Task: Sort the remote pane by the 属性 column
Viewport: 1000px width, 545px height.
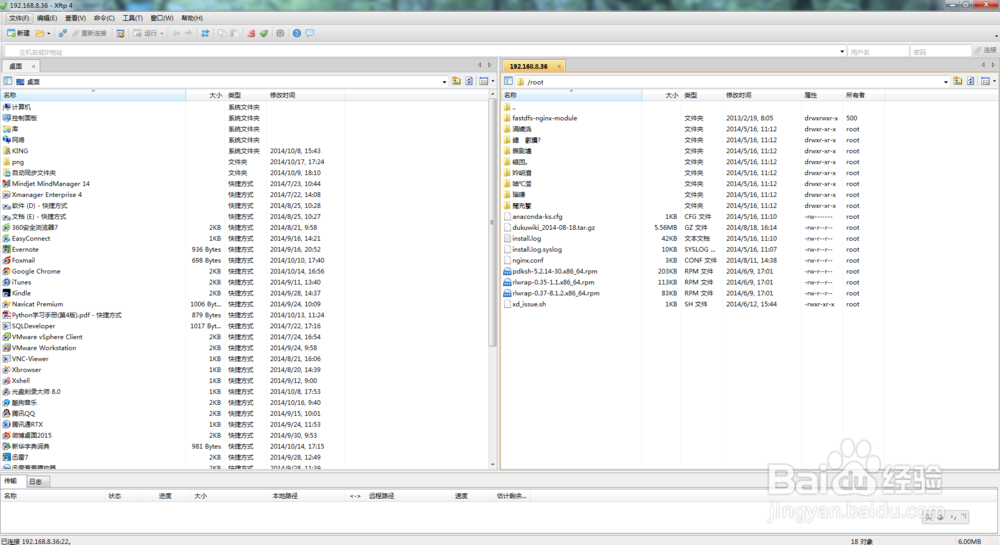Action: pos(822,95)
